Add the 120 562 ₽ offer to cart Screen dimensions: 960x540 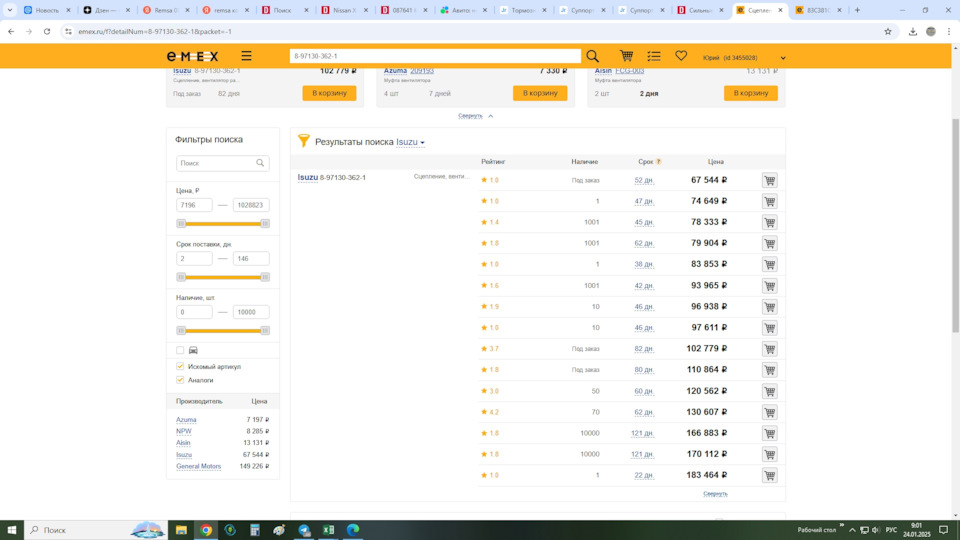[770, 391]
